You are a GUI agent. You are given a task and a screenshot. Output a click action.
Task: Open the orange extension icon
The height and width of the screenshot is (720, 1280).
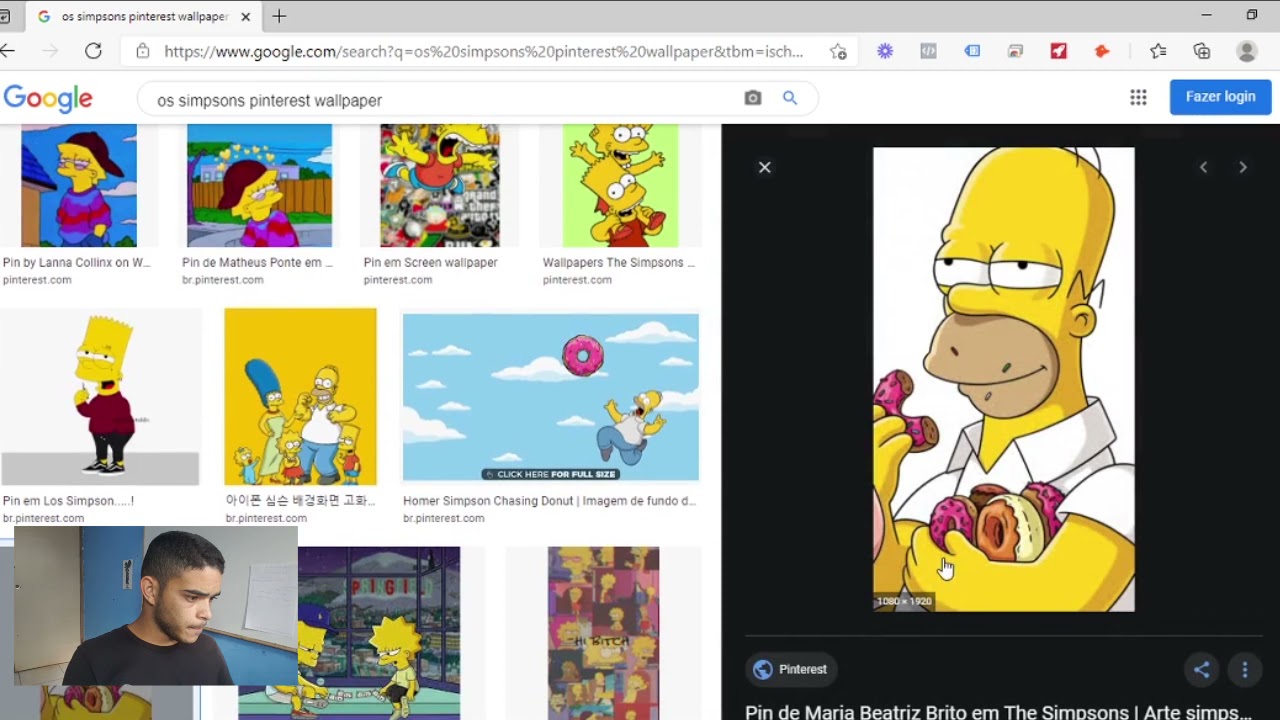(x=1102, y=51)
